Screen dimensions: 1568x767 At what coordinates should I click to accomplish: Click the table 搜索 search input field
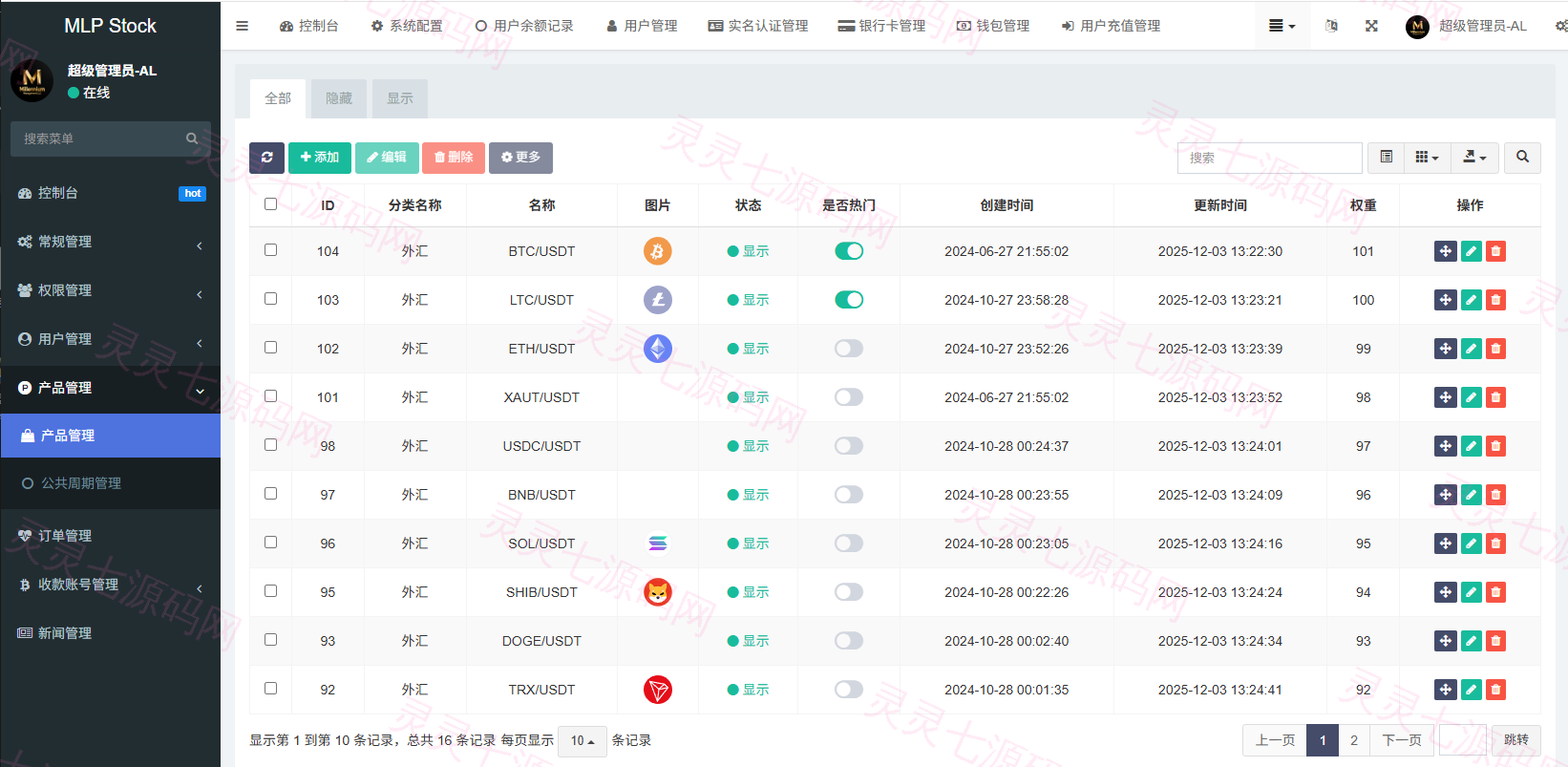coord(1270,158)
